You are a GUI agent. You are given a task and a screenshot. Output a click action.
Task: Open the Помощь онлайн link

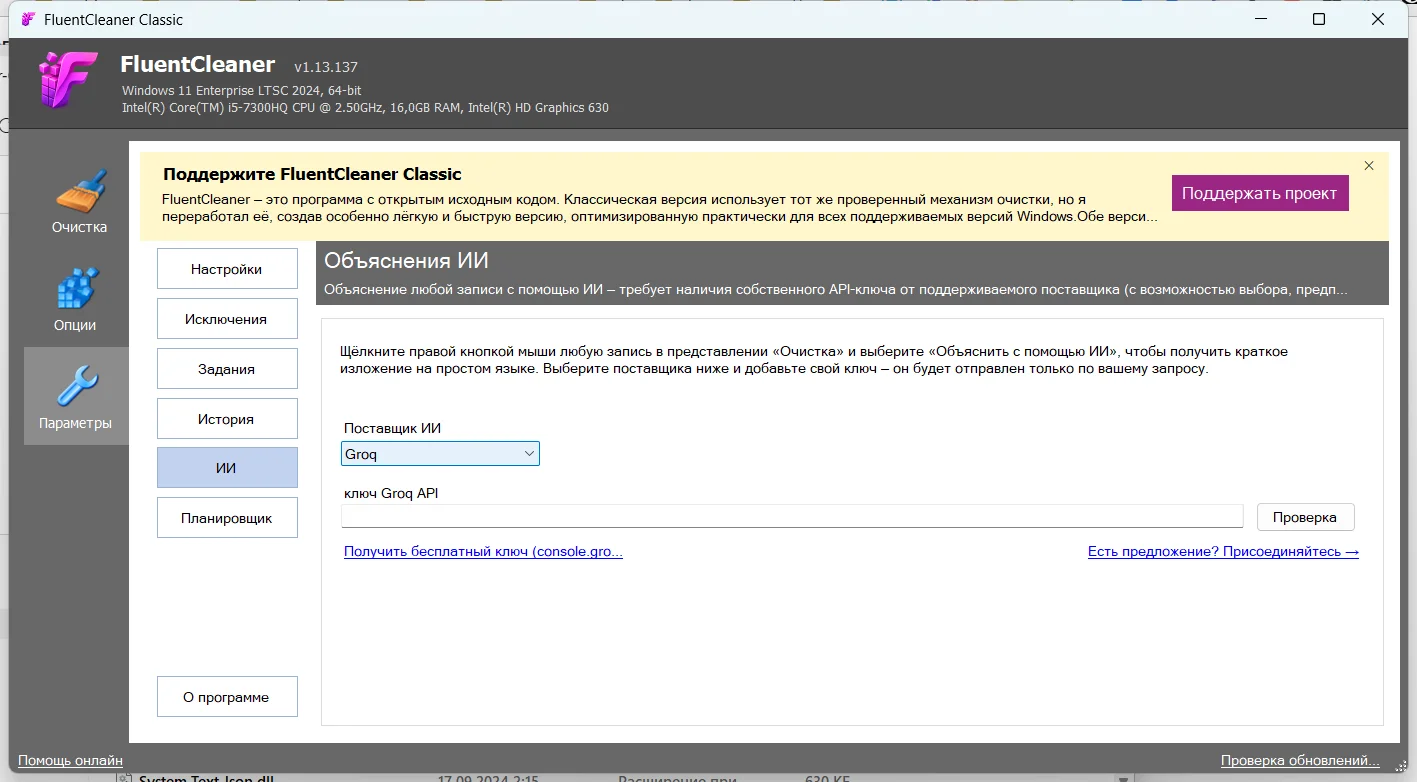pyautogui.click(x=70, y=761)
